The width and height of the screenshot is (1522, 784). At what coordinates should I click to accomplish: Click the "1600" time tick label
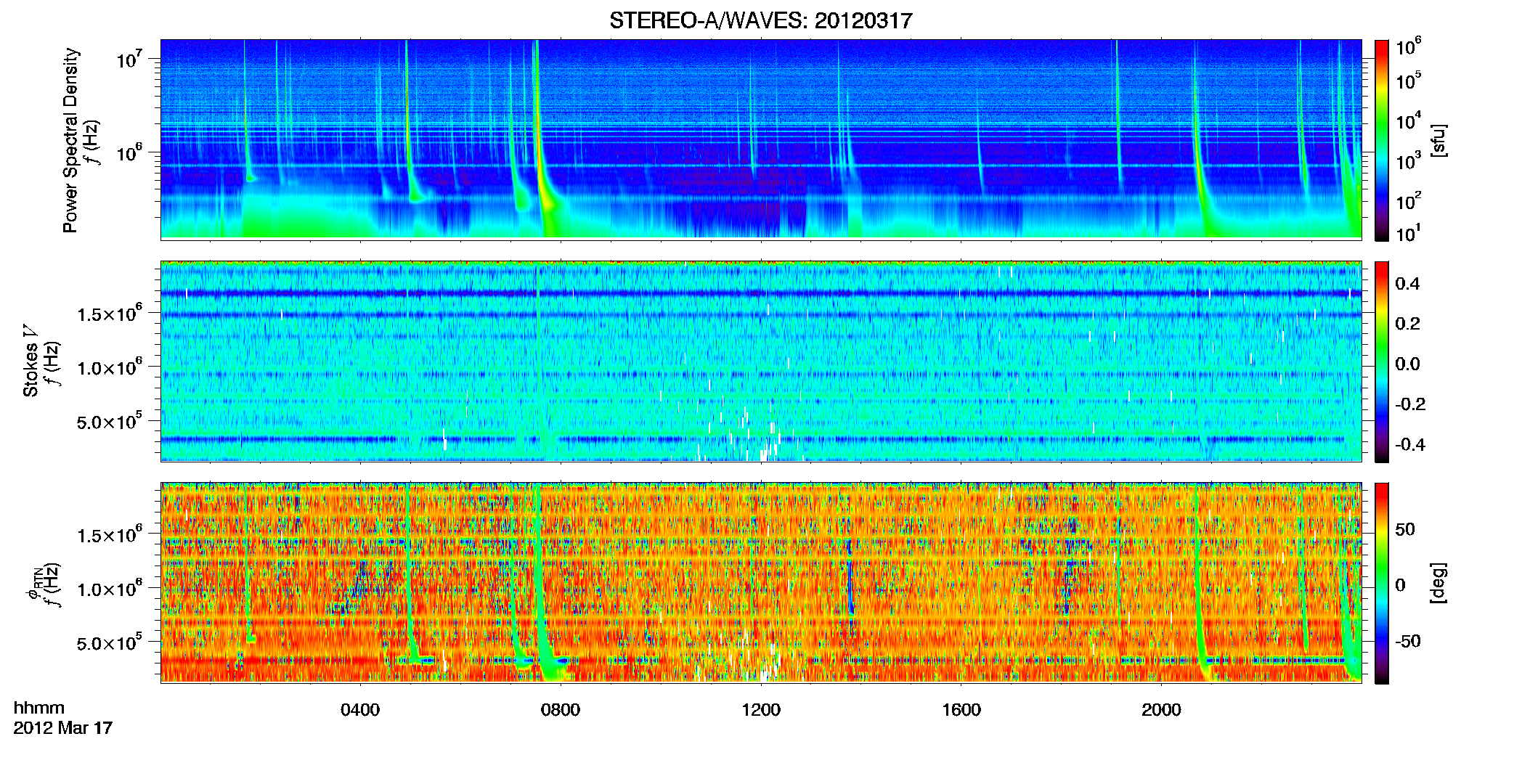(x=961, y=710)
